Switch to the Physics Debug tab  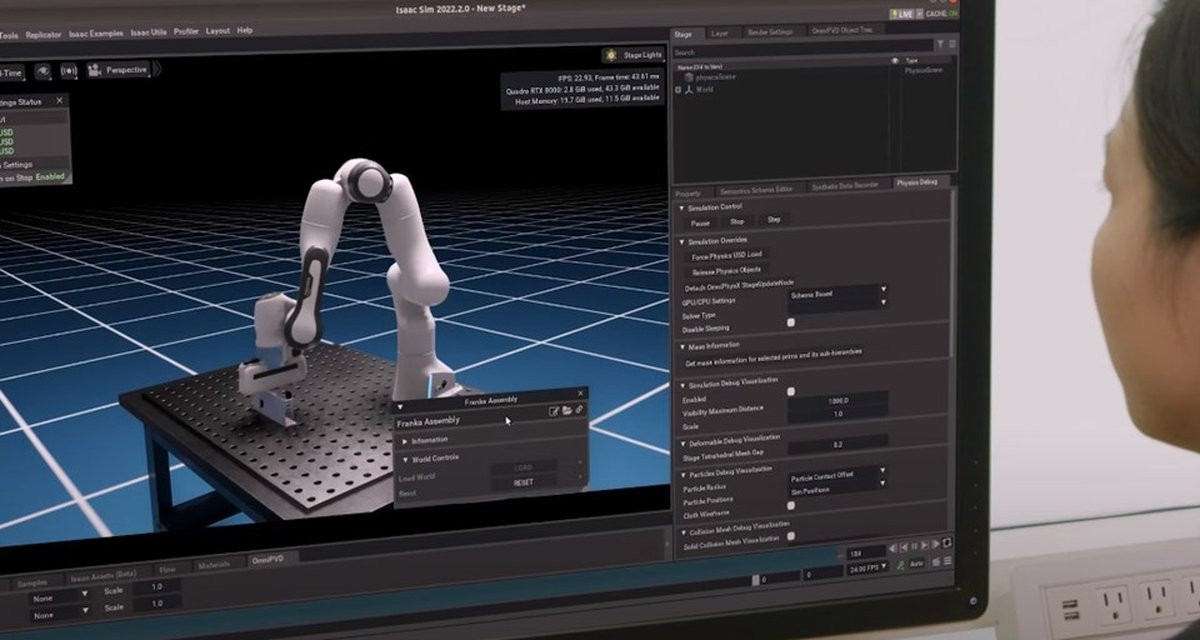point(917,183)
